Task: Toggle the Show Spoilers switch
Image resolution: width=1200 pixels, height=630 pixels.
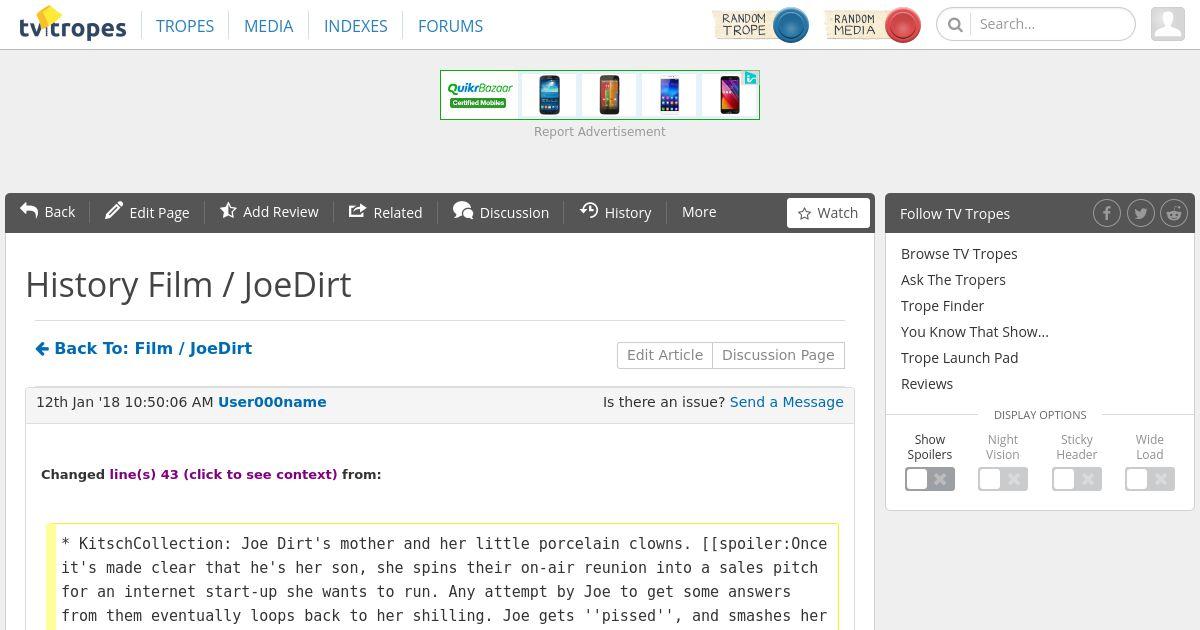Action: (x=930, y=479)
